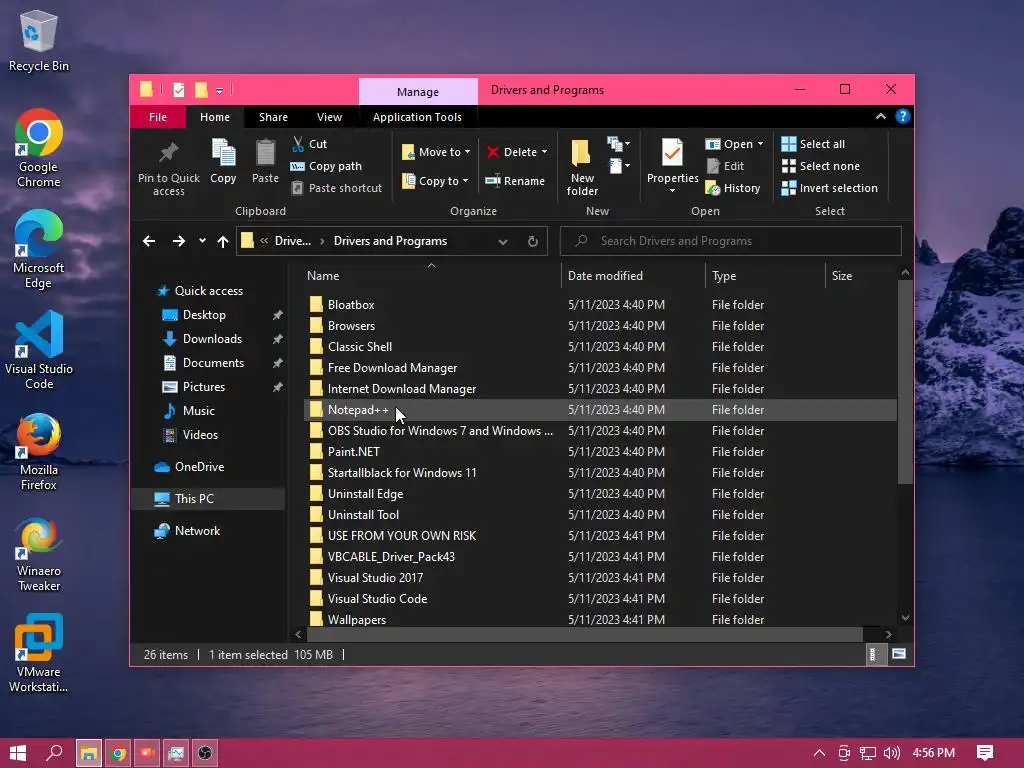Select the Bloatbox folder
1024x768 pixels.
click(600, 305)
